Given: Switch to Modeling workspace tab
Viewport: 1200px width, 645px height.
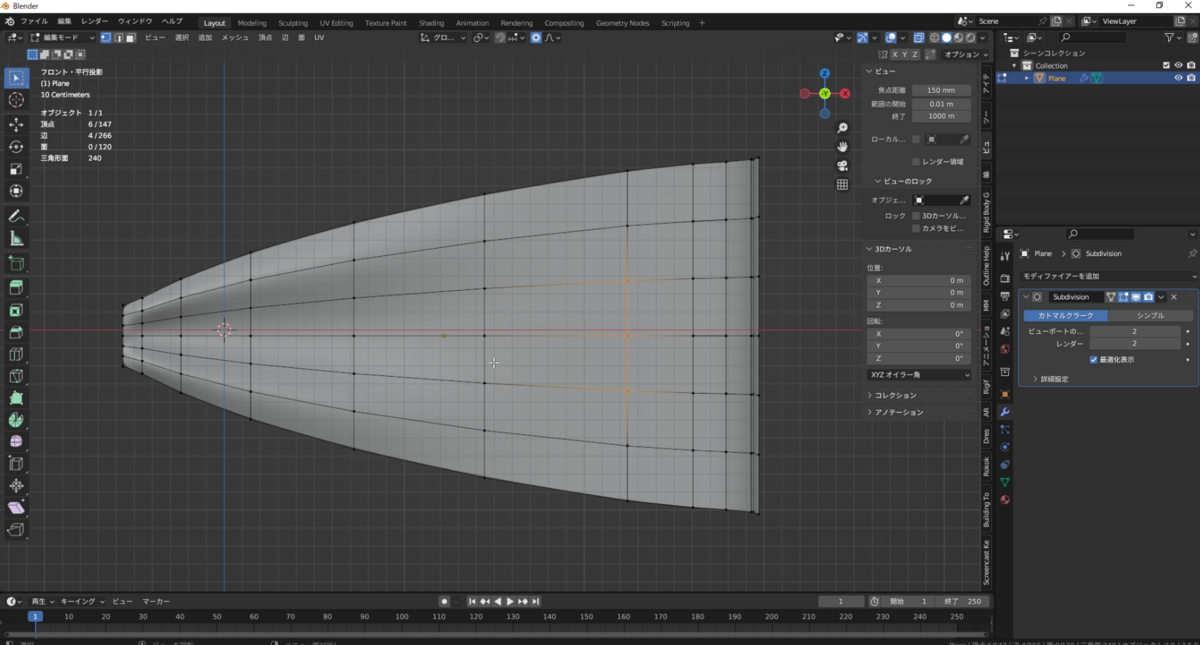Looking at the screenshot, I should coord(252,23).
